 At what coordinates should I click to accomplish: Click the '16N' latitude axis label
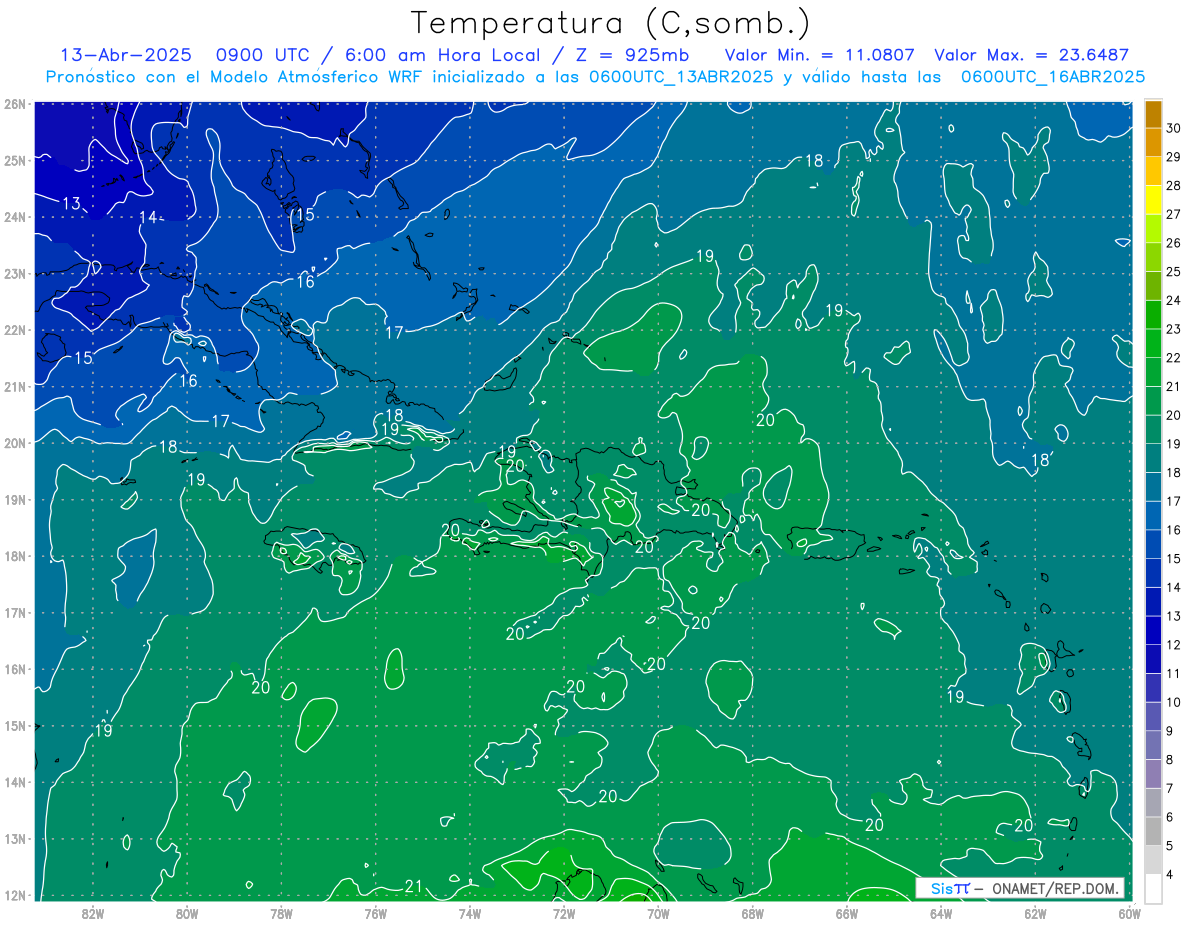(14, 669)
